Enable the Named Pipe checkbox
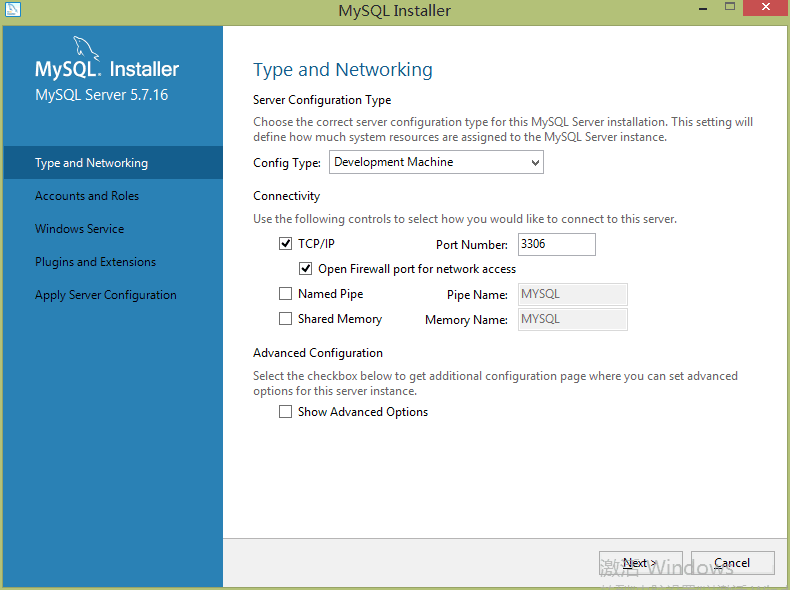The height and width of the screenshot is (590, 790). tap(286, 294)
